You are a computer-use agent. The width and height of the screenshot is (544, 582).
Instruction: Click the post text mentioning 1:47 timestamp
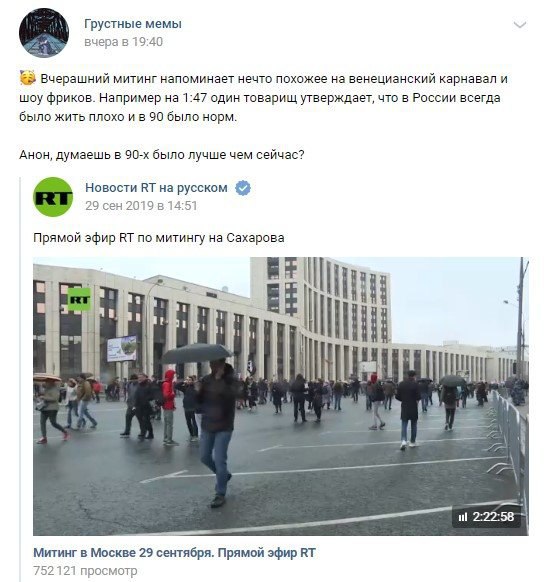pos(260,98)
